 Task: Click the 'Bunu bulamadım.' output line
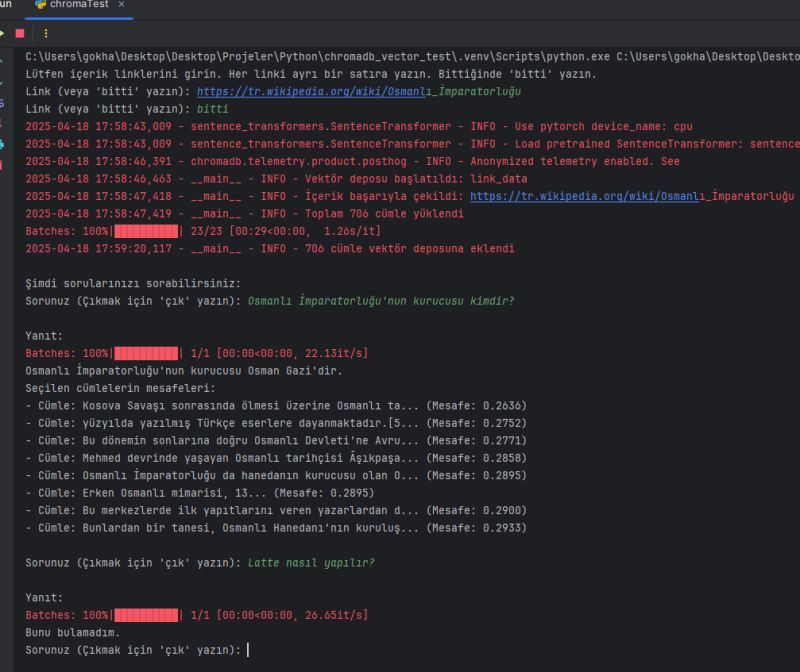pos(73,632)
